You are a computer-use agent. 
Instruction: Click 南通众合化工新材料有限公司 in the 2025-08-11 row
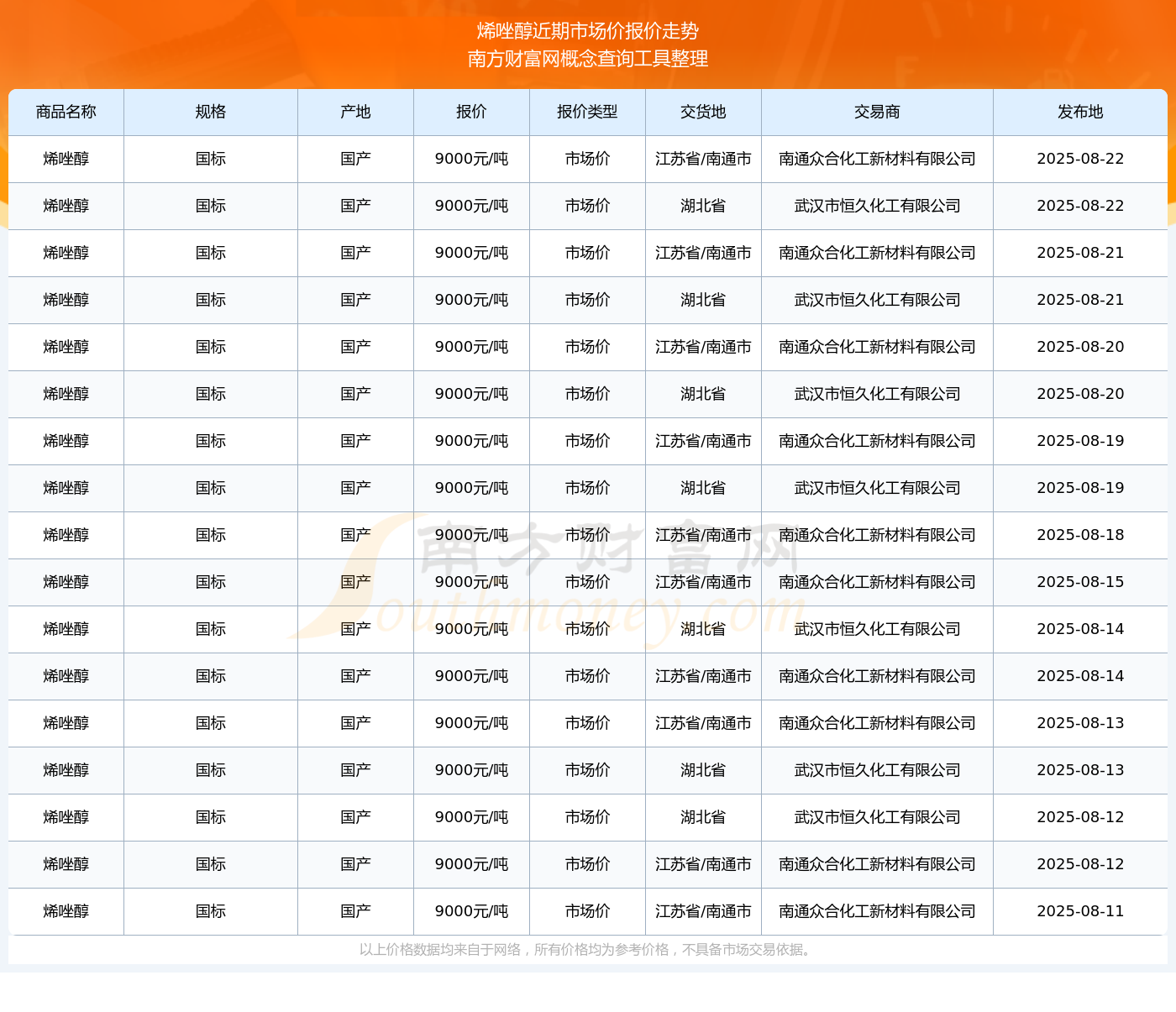click(878, 911)
